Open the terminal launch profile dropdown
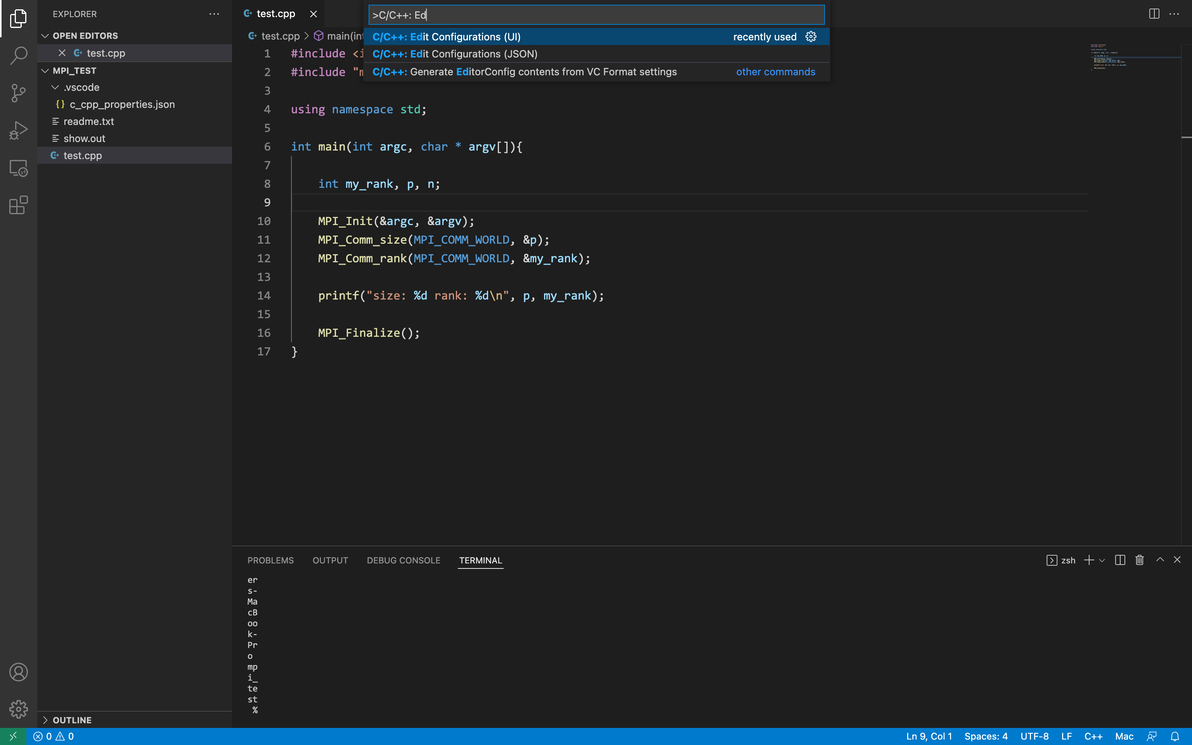The image size is (1192, 745). [x=1102, y=560]
